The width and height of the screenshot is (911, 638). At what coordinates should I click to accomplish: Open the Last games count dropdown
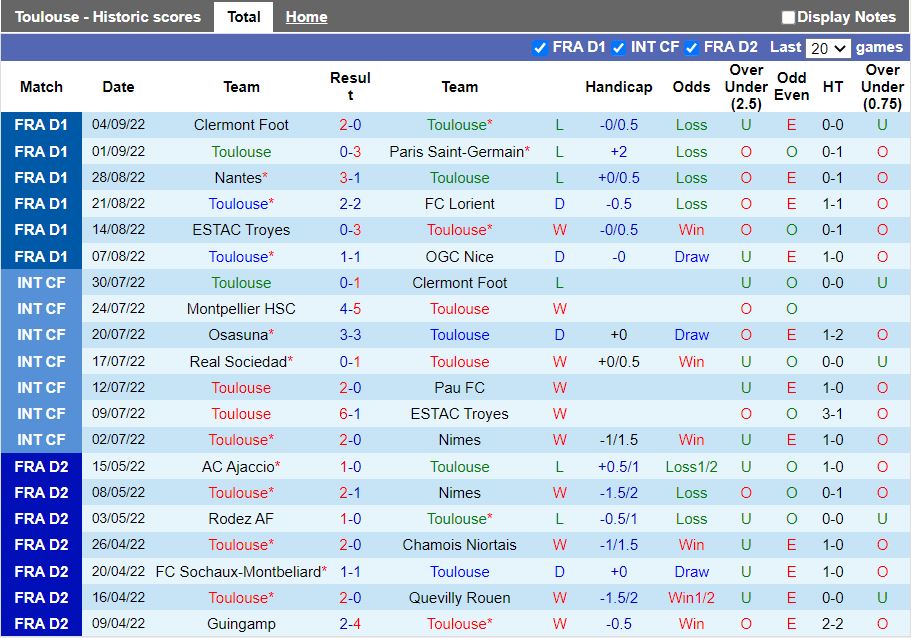tap(828, 48)
